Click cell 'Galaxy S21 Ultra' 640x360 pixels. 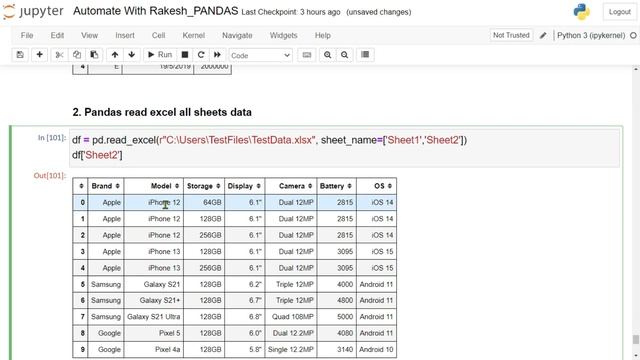(153, 317)
